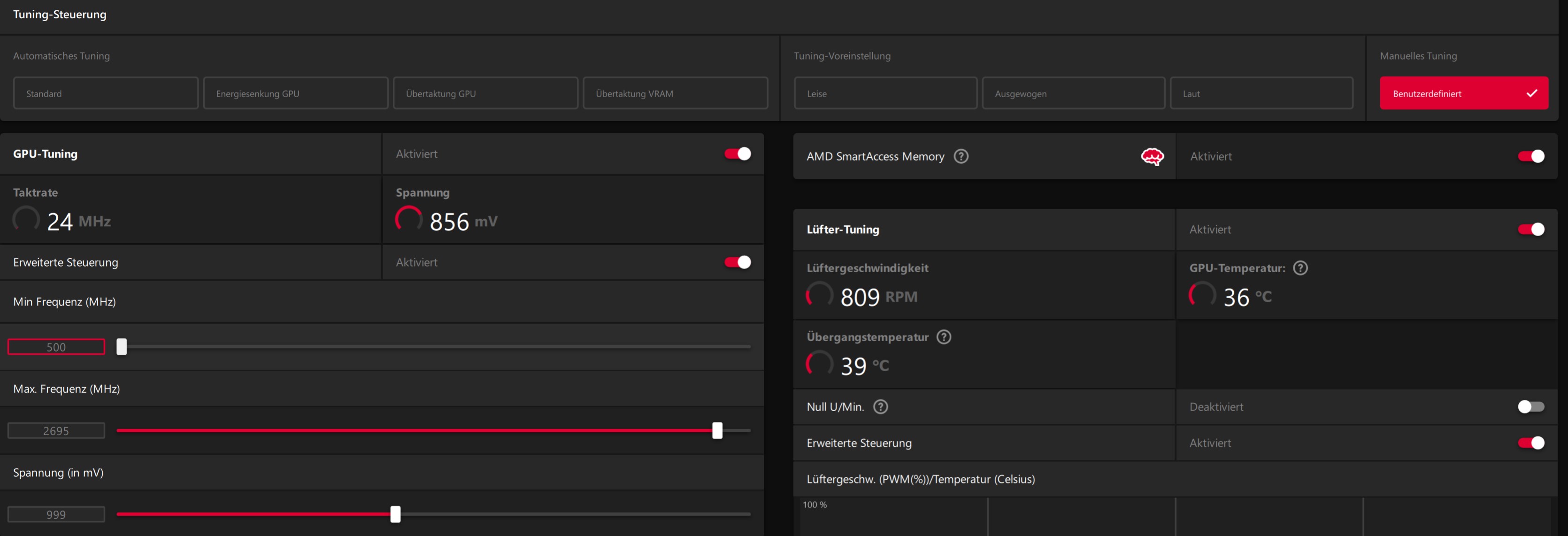Choose the Leise tuning preset
The height and width of the screenshot is (536, 1568).
click(885, 93)
